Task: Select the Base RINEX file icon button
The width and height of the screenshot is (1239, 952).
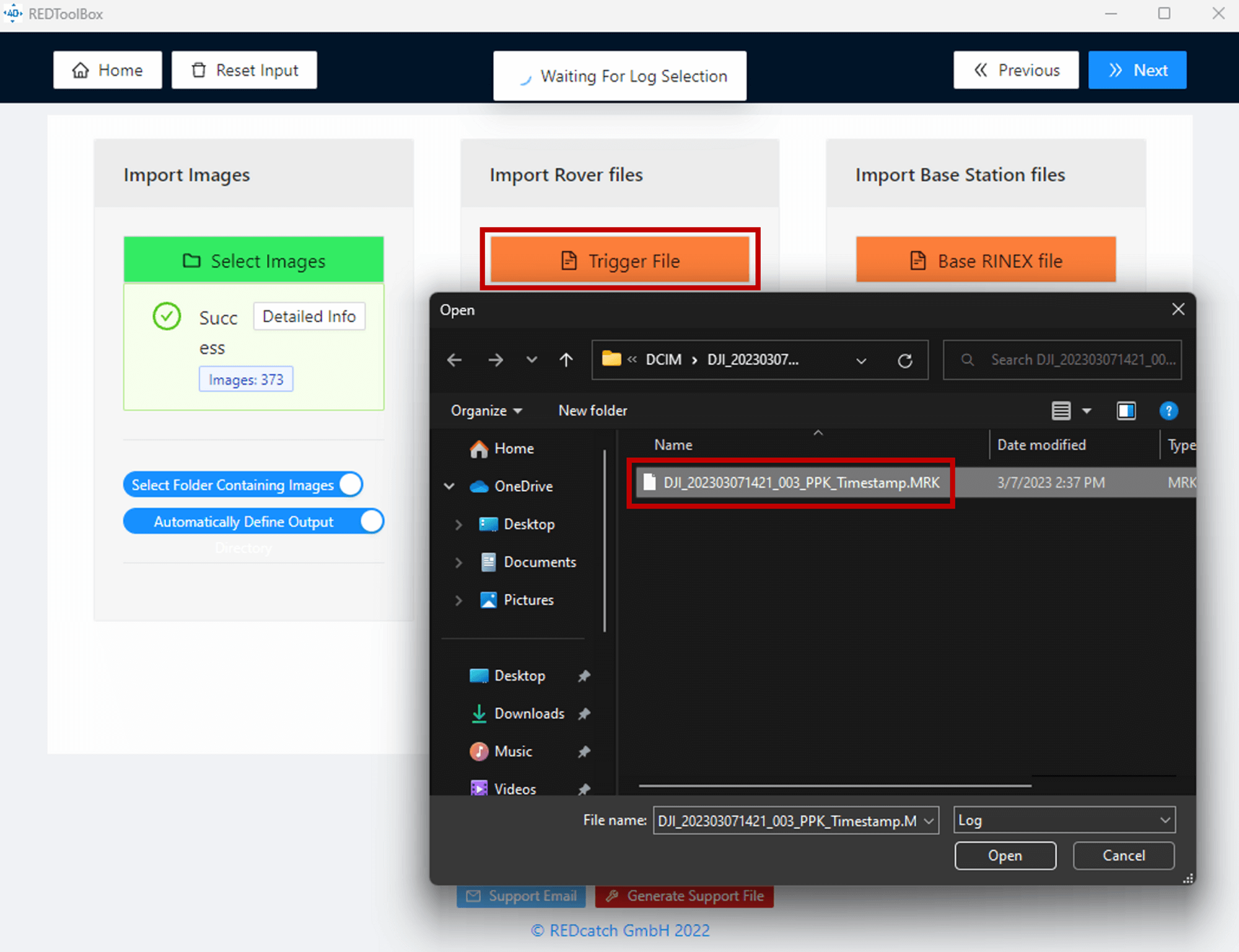Action: click(x=916, y=261)
